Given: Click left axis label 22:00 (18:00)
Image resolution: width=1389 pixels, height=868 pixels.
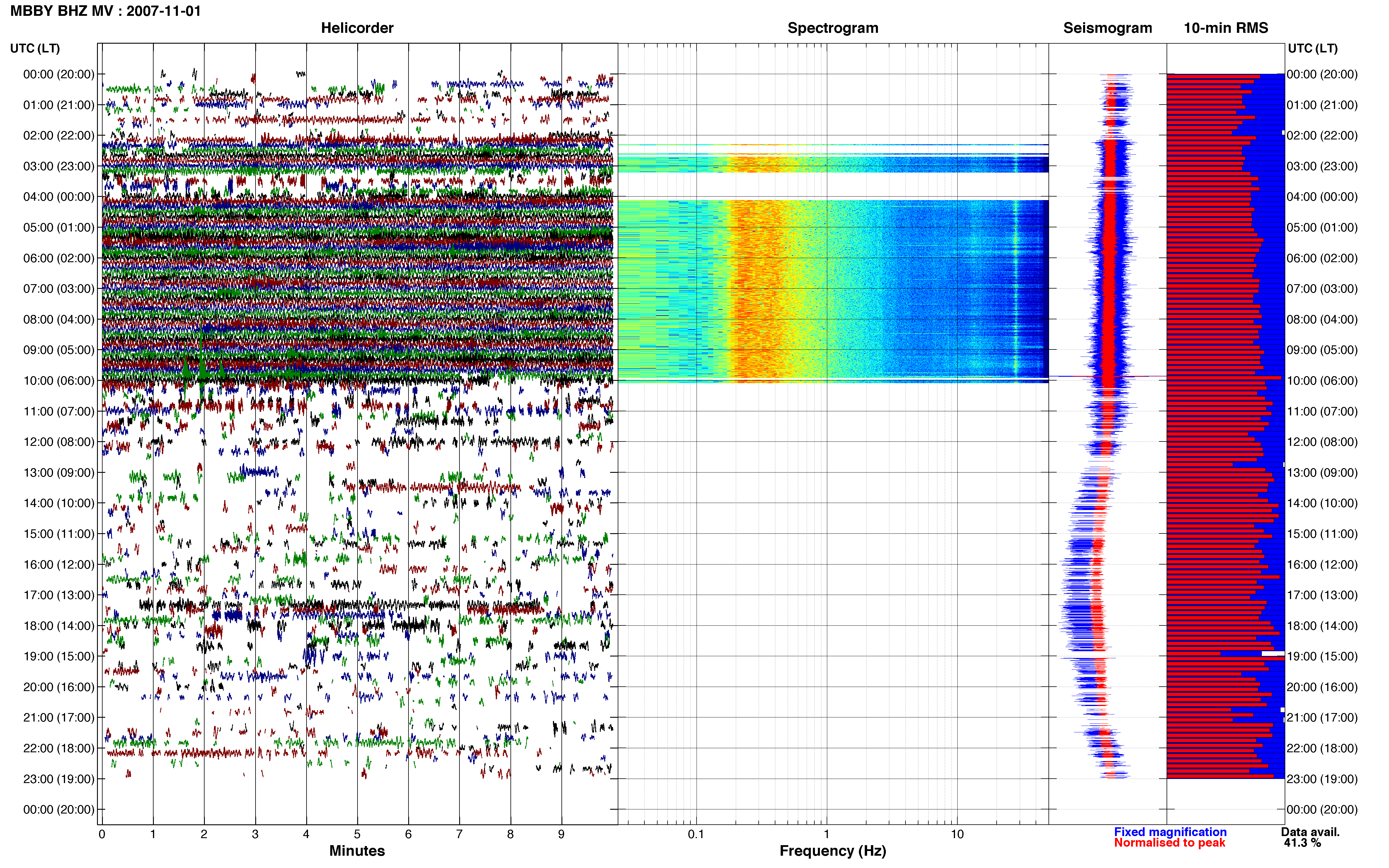Looking at the screenshot, I should pyautogui.click(x=59, y=748).
